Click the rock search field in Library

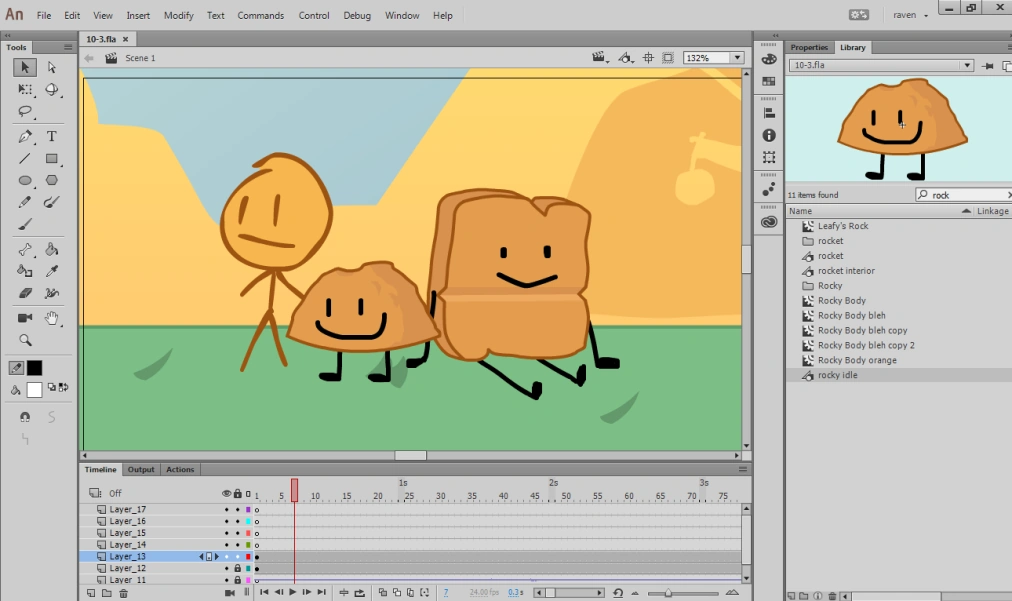point(962,194)
